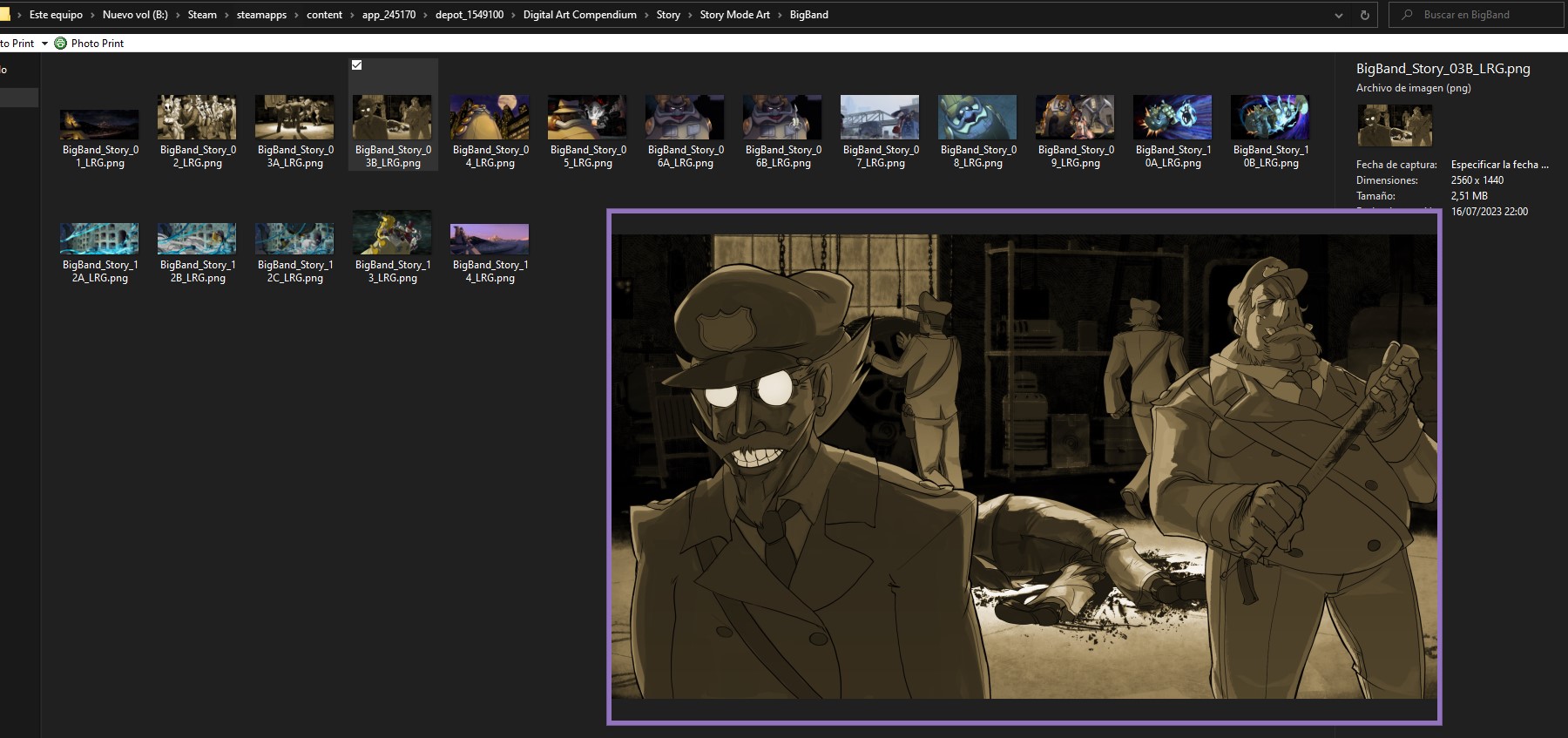The height and width of the screenshot is (738, 1568).
Task: Open the steamapps breadcrumb folder
Action: click(x=261, y=15)
